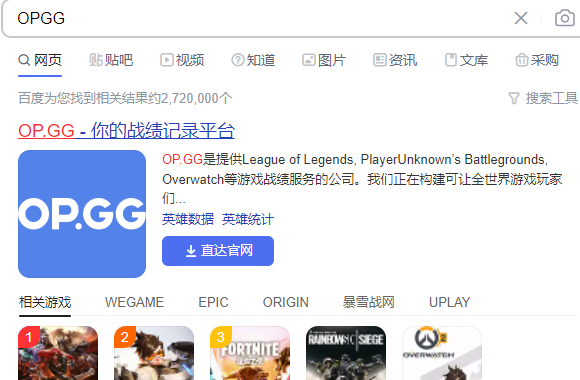
Task: Open the 英雄统计 sublink
Action: pyautogui.click(x=248, y=219)
